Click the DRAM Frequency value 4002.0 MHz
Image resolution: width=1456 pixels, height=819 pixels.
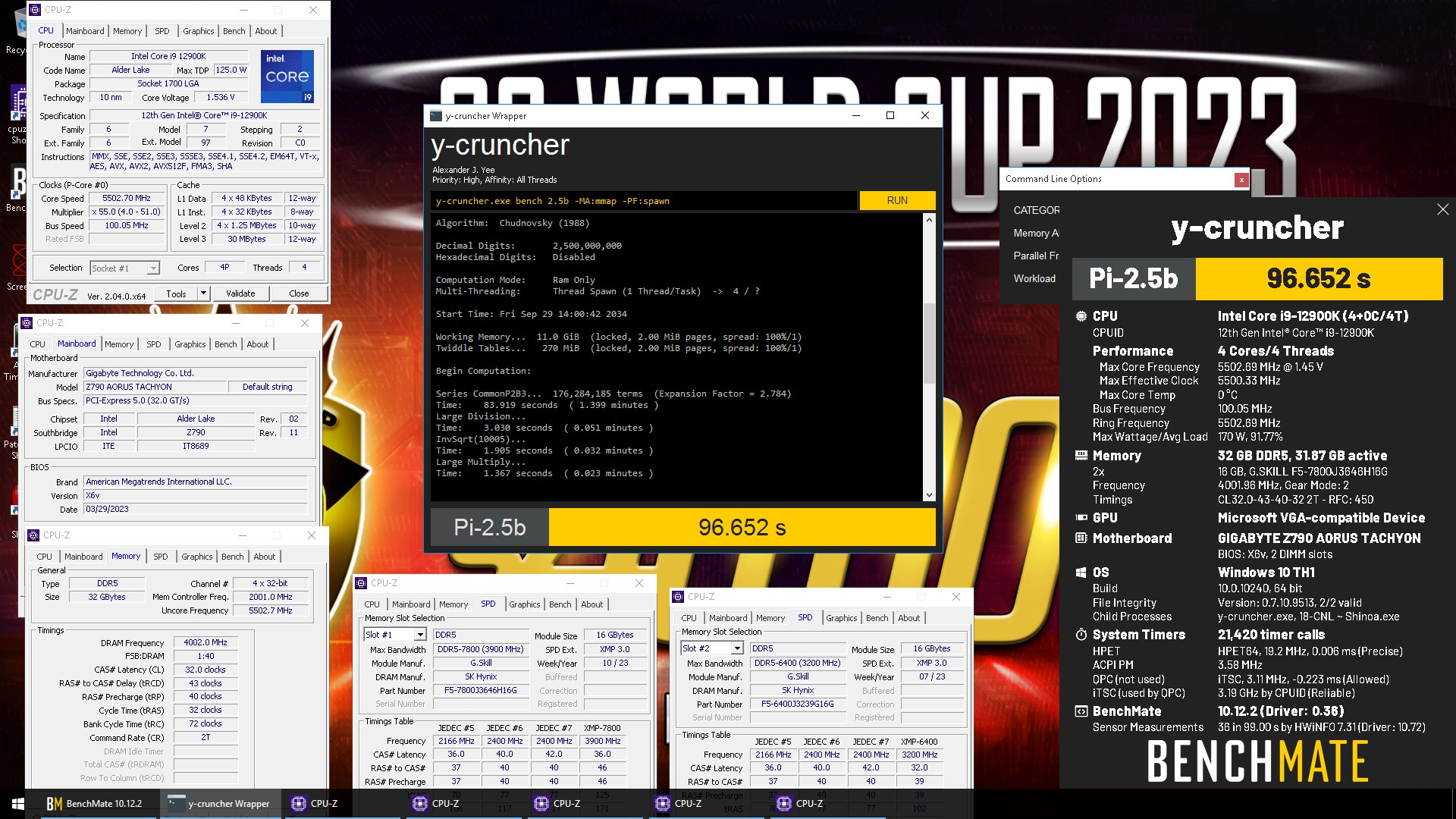pyautogui.click(x=206, y=643)
